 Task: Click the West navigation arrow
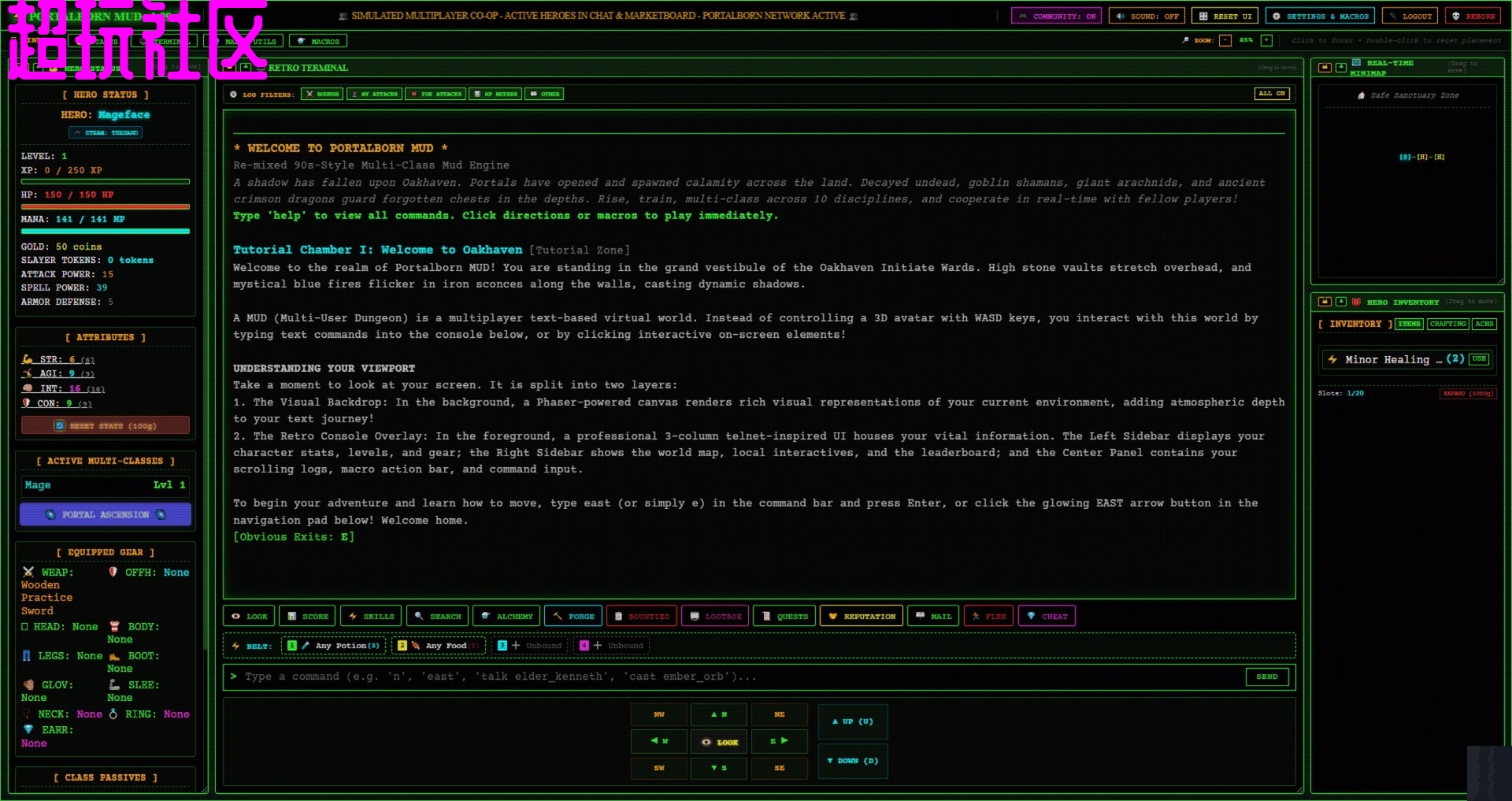pos(659,740)
